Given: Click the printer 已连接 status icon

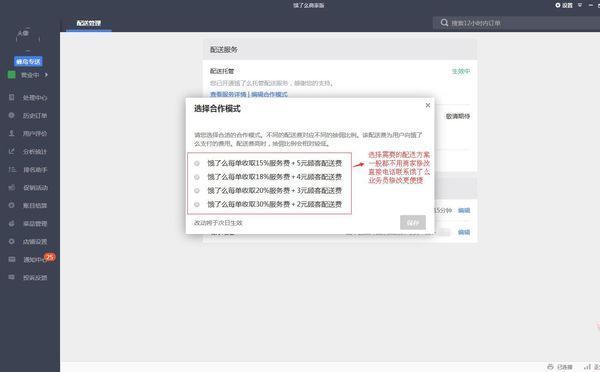Looking at the screenshot, I should 550,367.
